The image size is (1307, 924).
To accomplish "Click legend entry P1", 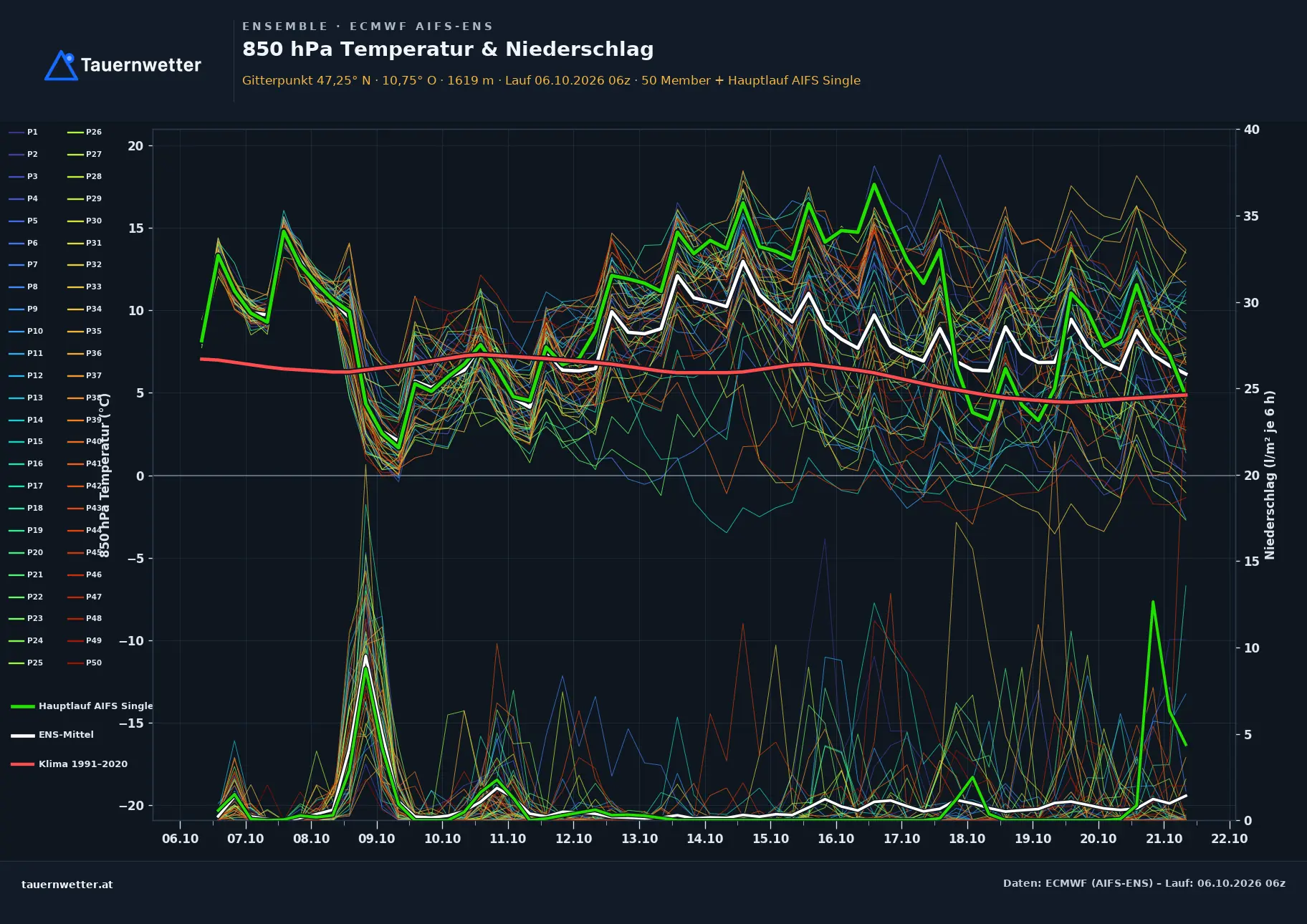I will (24, 133).
